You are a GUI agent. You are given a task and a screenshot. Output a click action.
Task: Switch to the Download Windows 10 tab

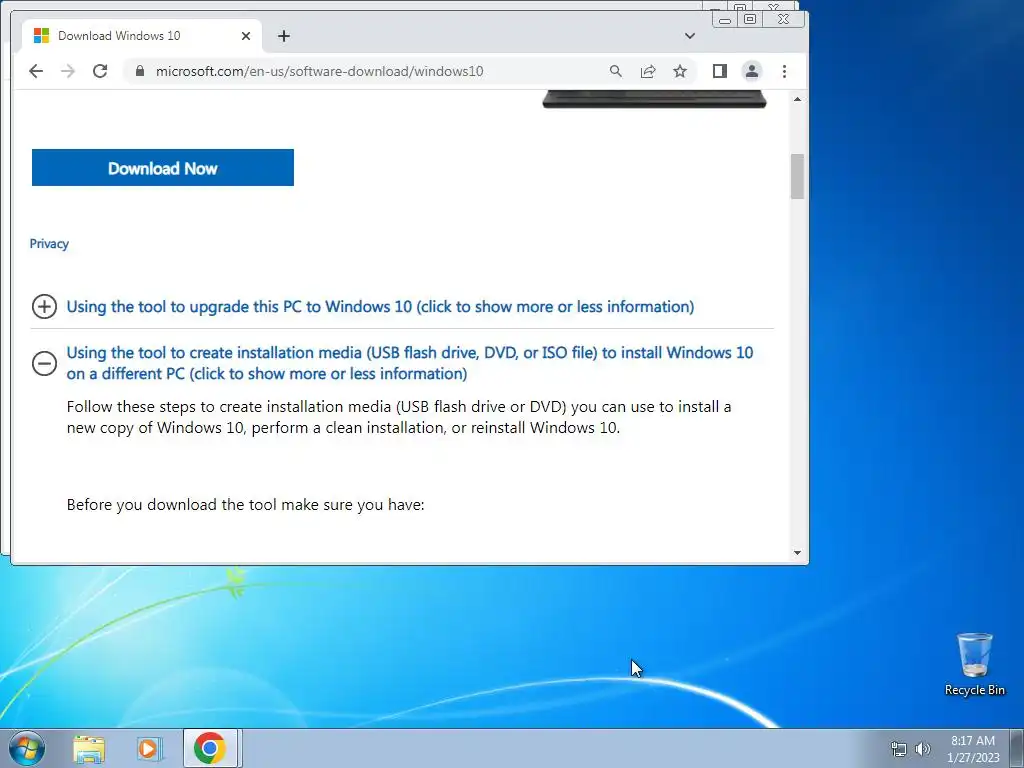[142, 36]
